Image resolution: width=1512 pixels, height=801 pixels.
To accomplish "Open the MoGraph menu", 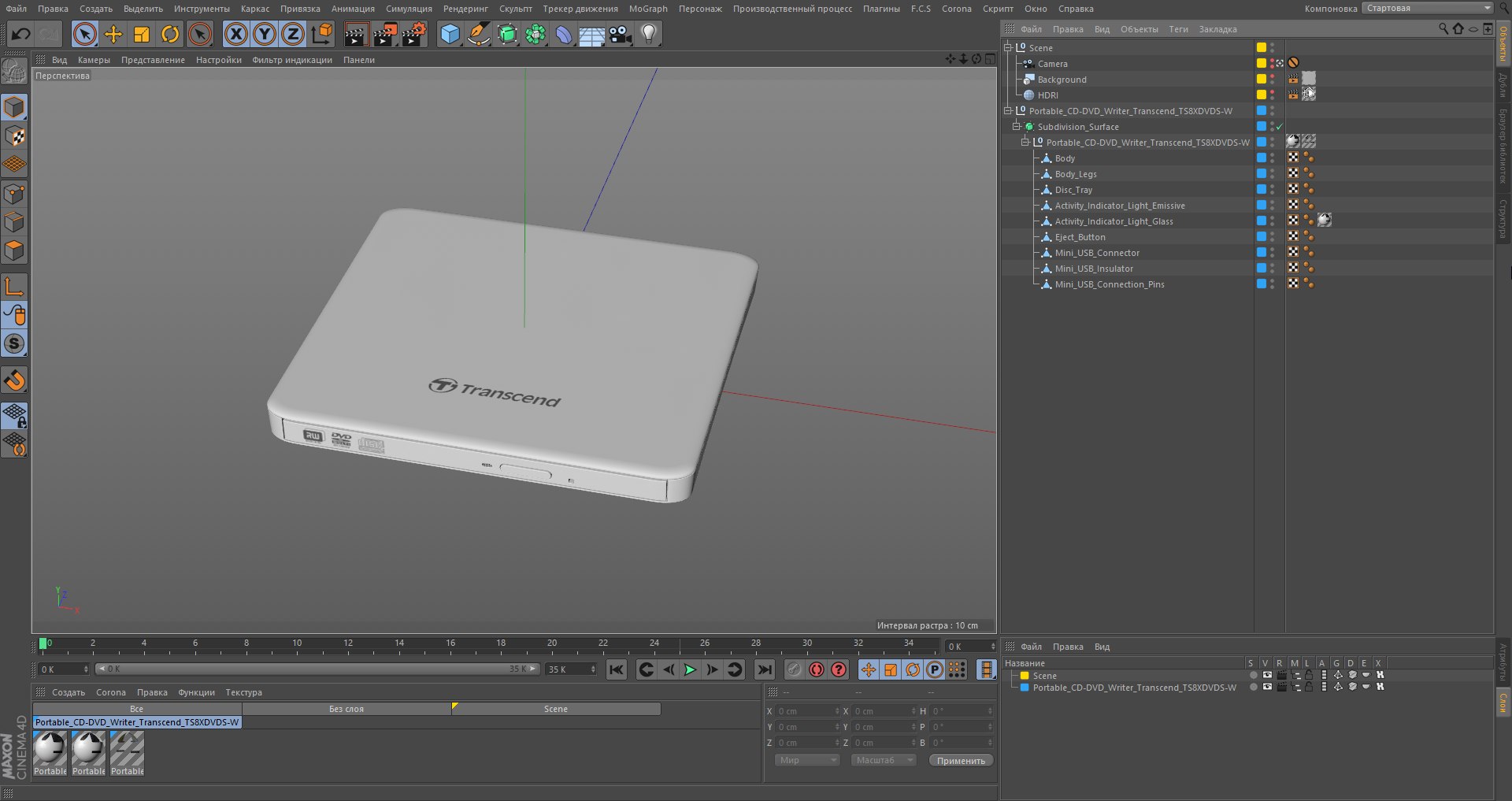I will click(648, 9).
